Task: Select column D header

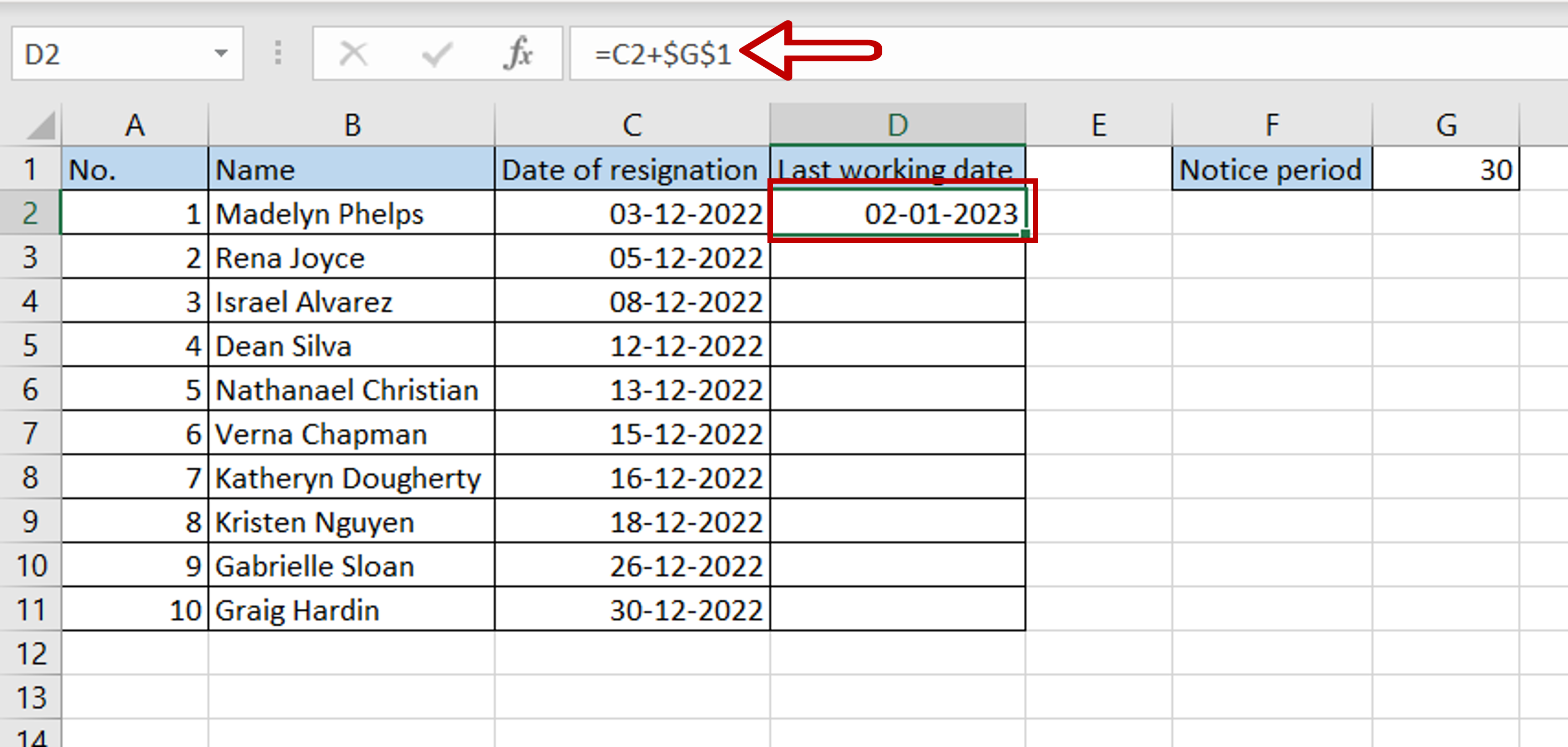Action: 898,125
